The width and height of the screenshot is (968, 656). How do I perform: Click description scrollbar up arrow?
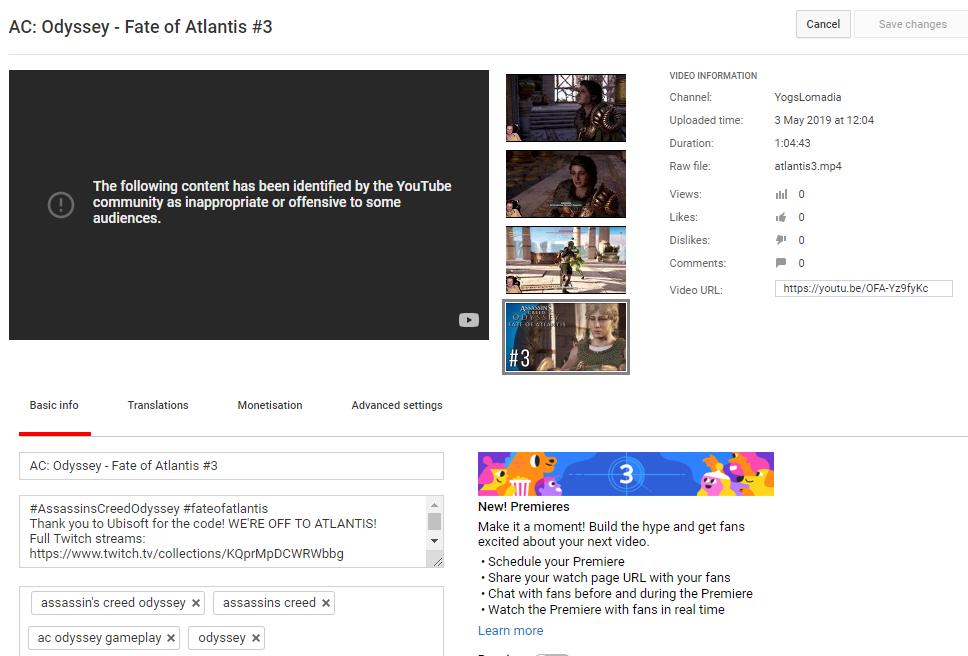pos(435,505)
